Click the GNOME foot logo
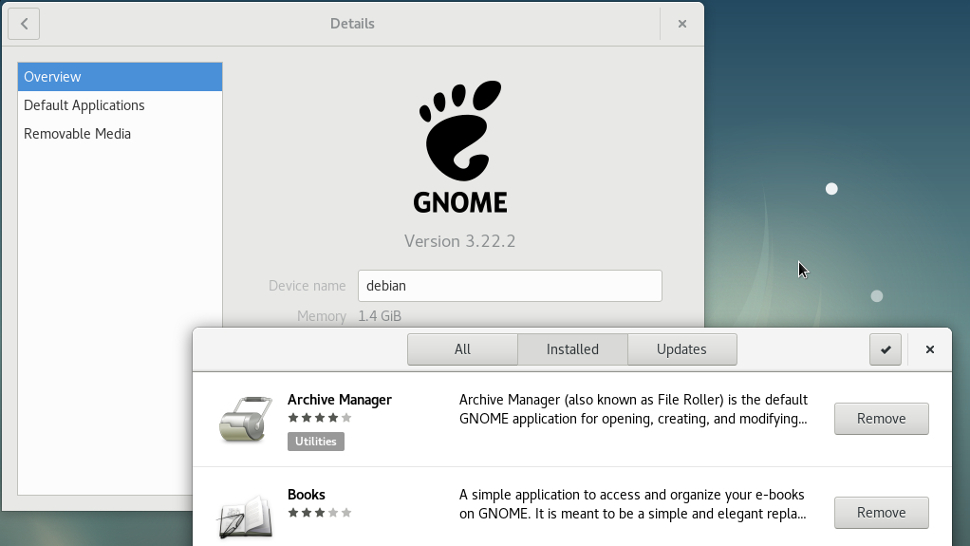Screen dimensions: 970x546 pyautogui.click(x=460, y=147)
